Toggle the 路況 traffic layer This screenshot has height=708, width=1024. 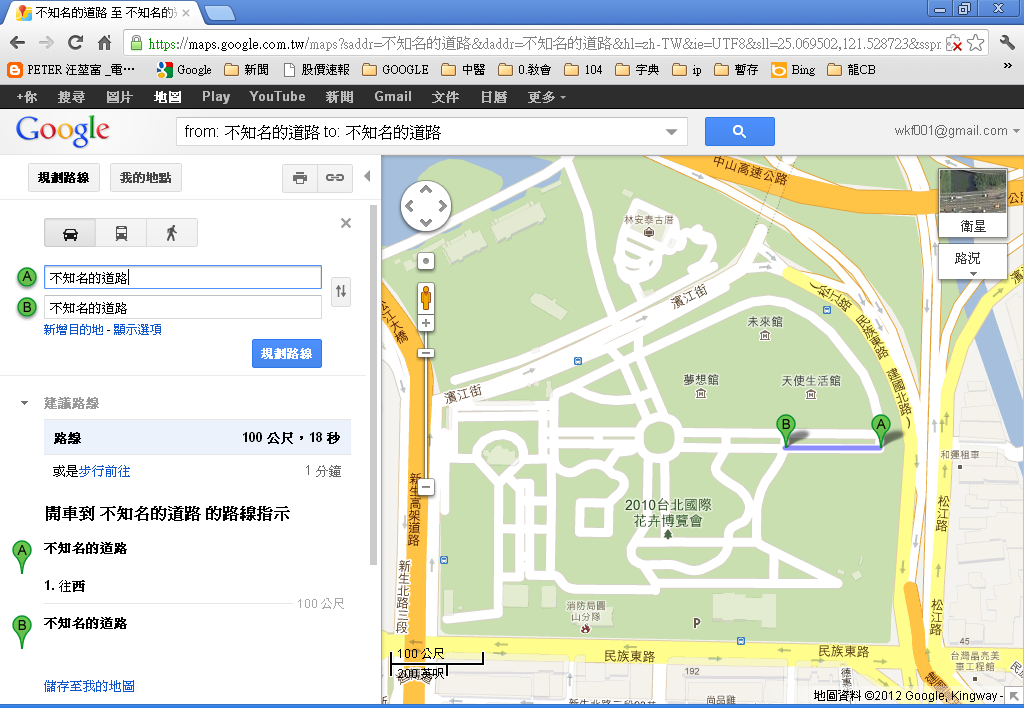coord(972,261)
